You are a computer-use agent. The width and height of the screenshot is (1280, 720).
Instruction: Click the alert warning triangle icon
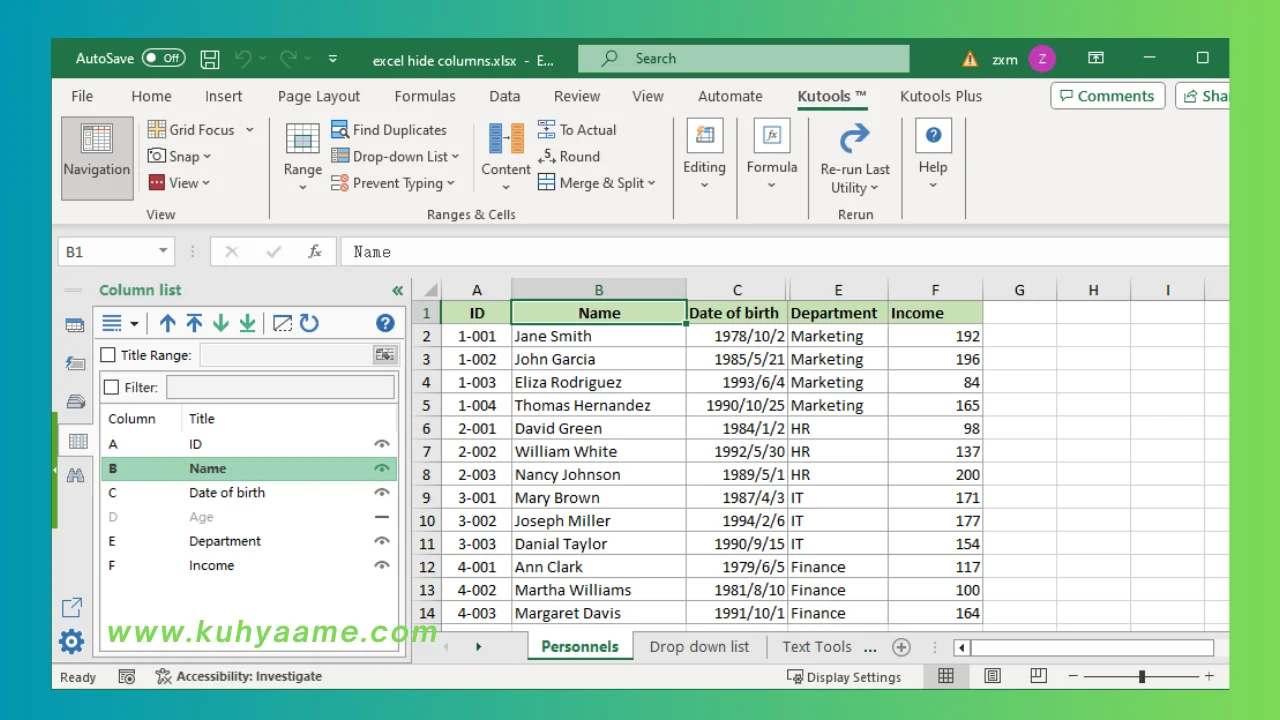pos(969,59)
